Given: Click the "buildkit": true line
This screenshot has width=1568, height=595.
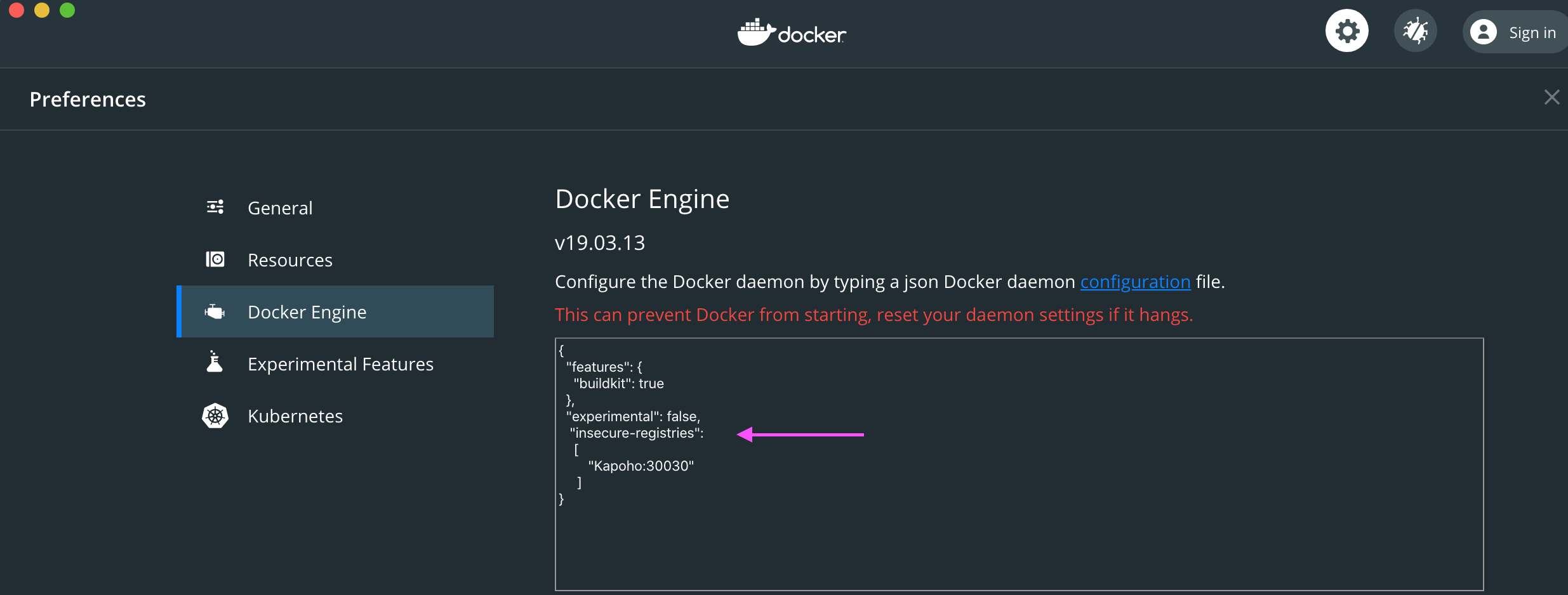Looking at the screenshot, I should 619,383.
